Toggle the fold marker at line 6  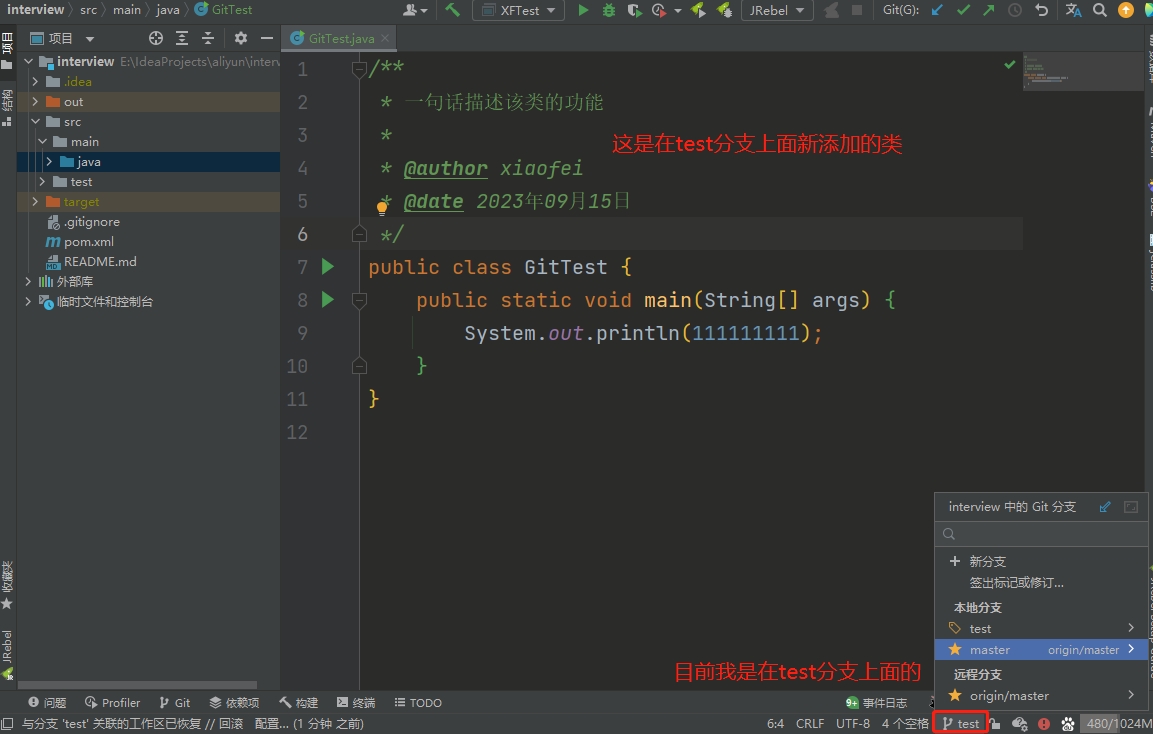click(359, 234)
